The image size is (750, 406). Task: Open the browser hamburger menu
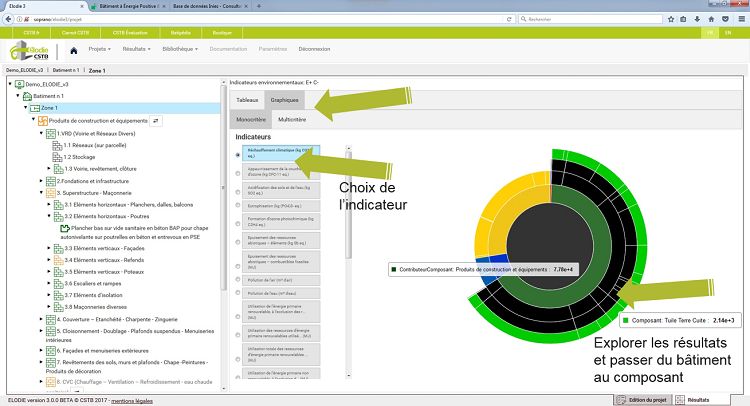pos(741,19)
